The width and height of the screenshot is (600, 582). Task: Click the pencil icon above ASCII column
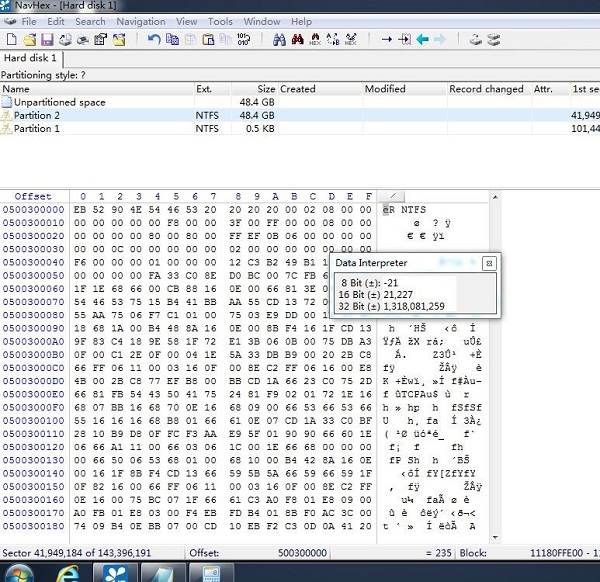point(392,196)
